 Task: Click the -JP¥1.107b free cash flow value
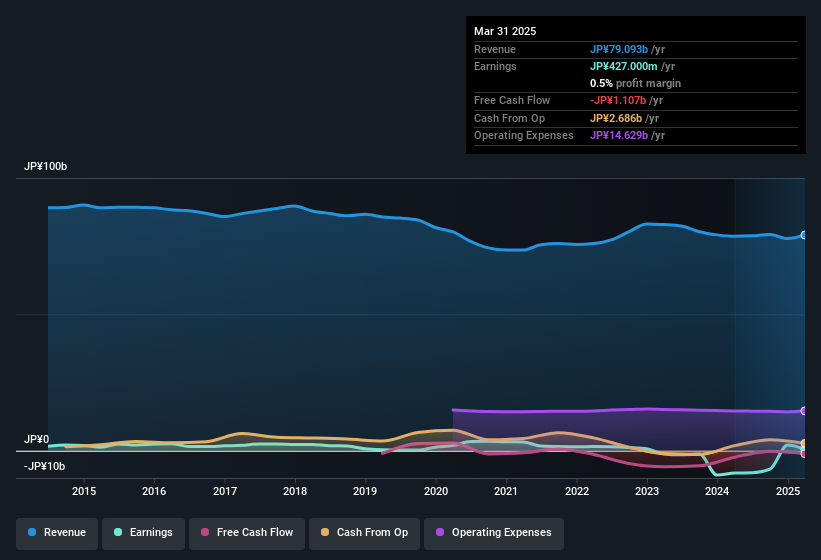click(618, 100)
